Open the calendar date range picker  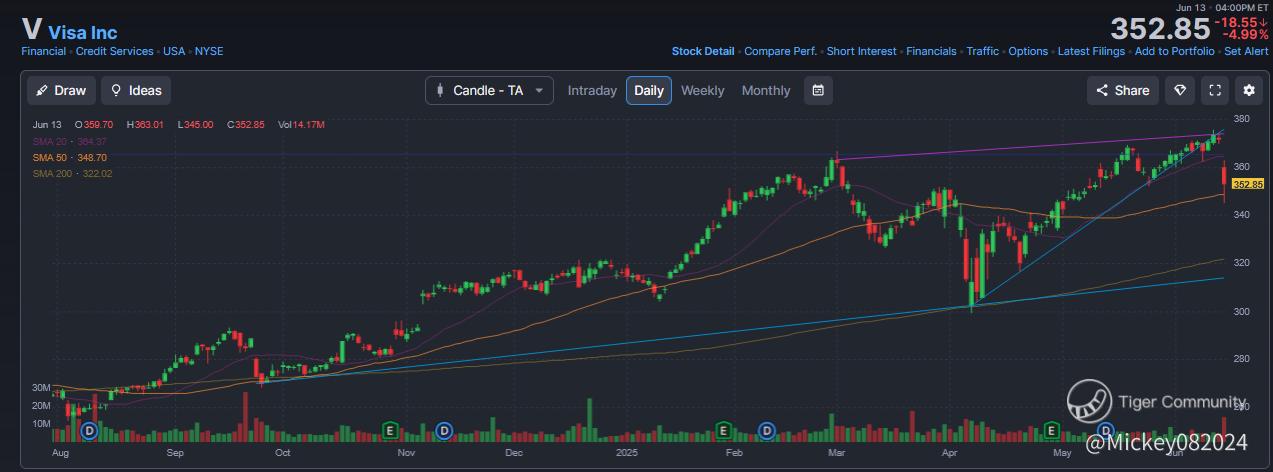coord(818,90)
